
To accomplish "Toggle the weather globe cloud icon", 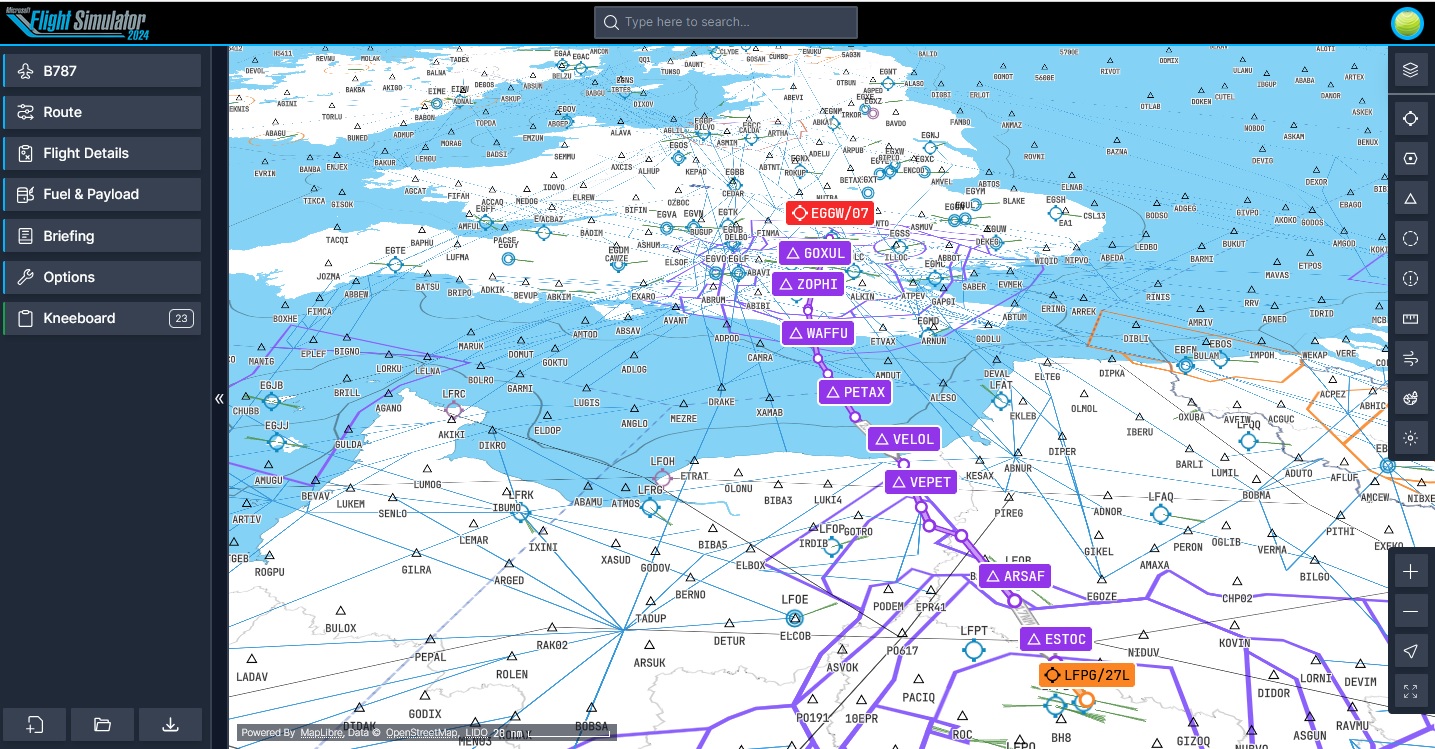I will [1410, 398].
